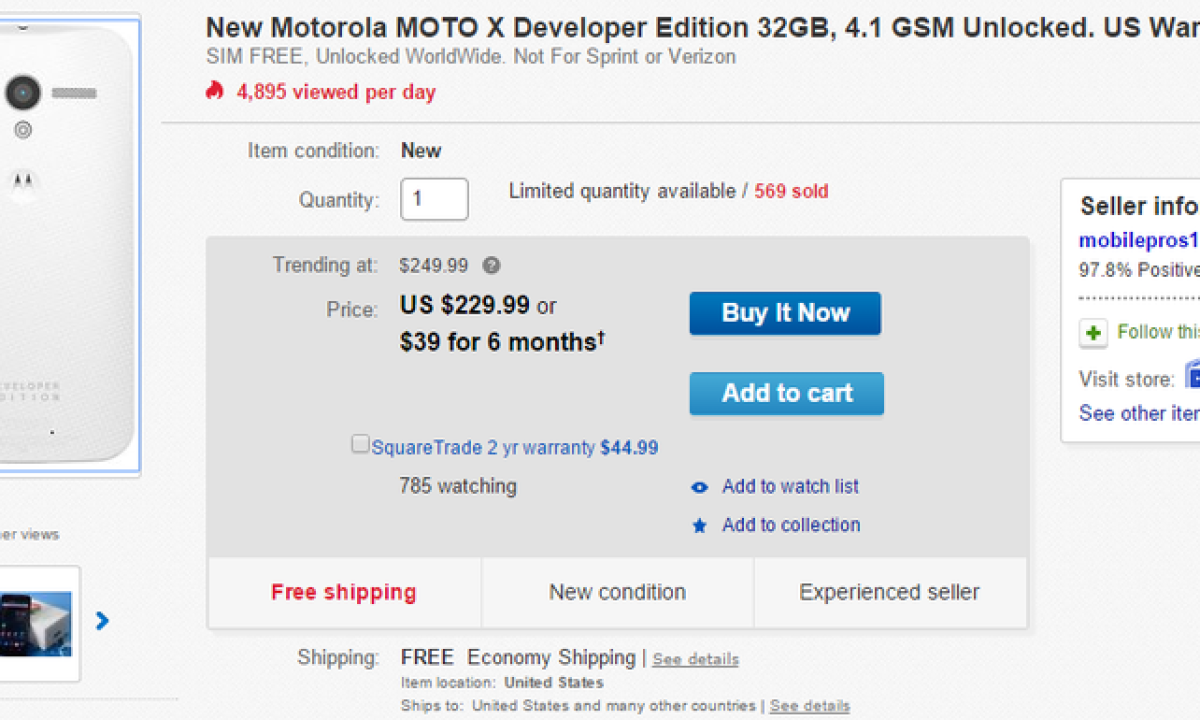Click the See other items link

pyautogui.click(x=1138, y=413)
